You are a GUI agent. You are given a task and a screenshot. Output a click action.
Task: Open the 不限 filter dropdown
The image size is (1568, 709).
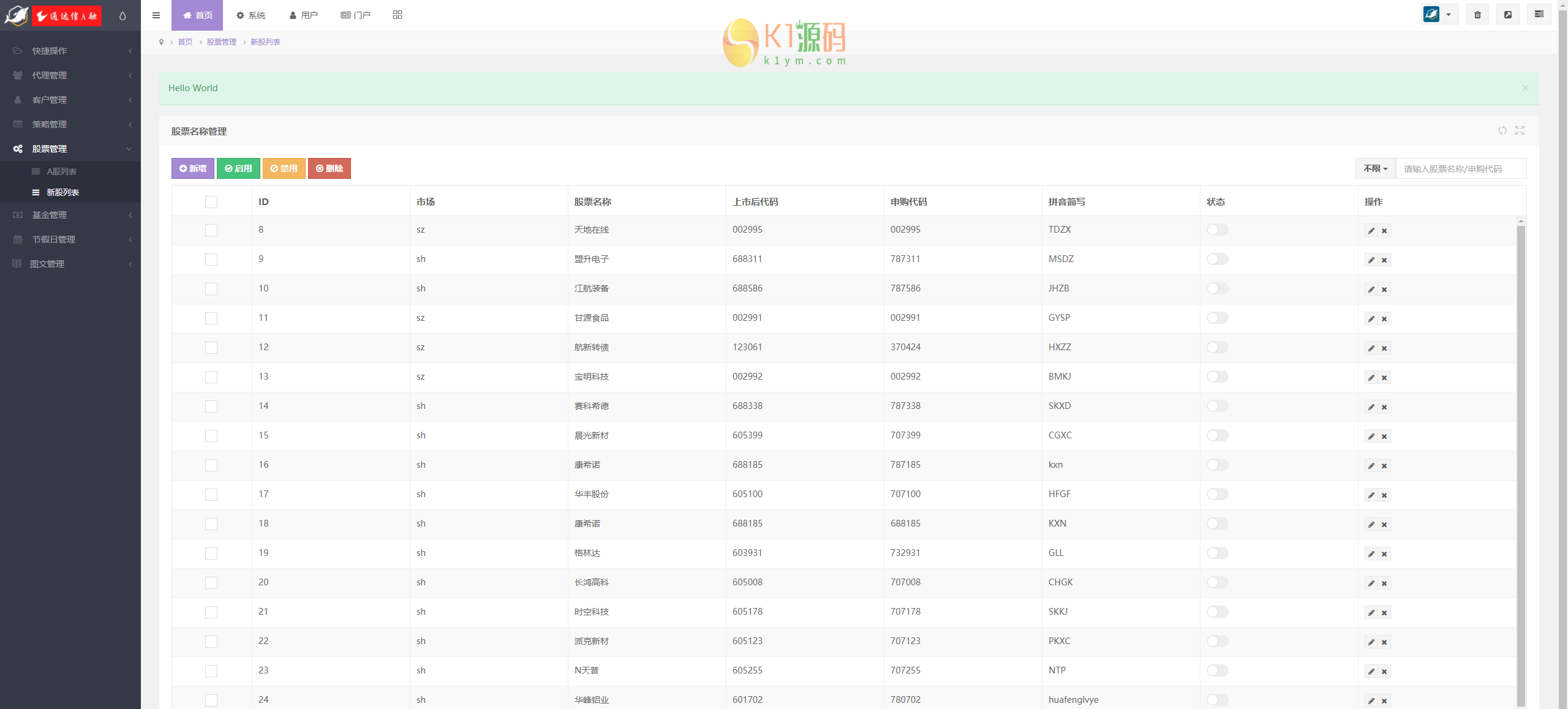(1375, 168)
